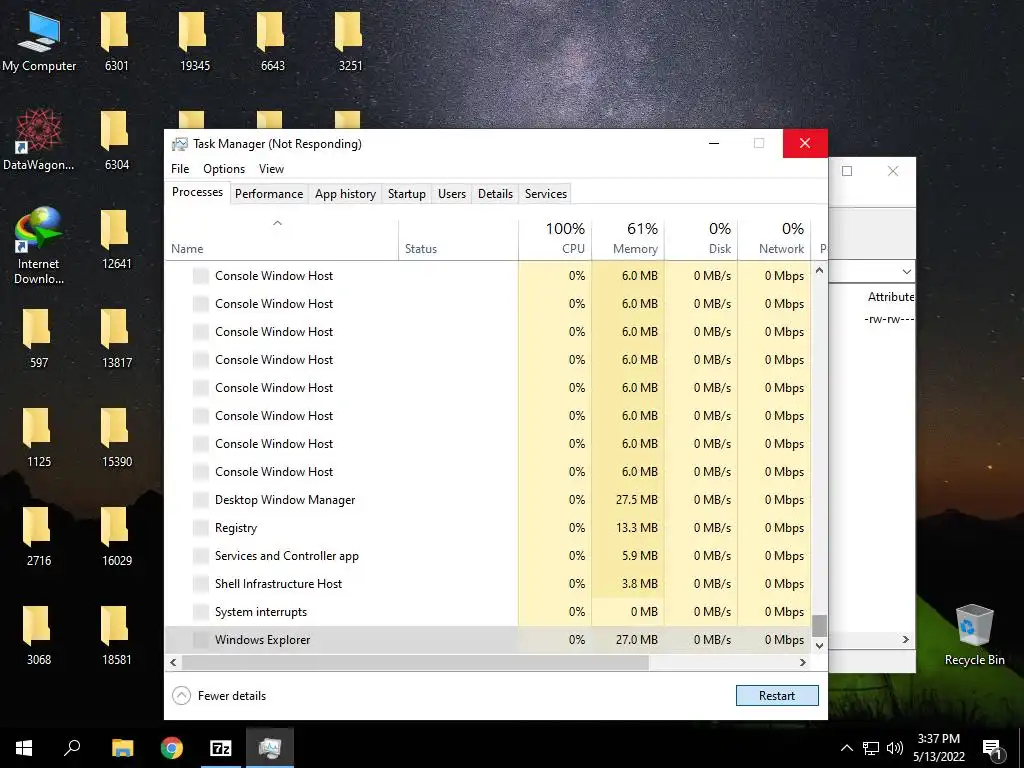Show hidden system tray icons

(x=846, y=748)
